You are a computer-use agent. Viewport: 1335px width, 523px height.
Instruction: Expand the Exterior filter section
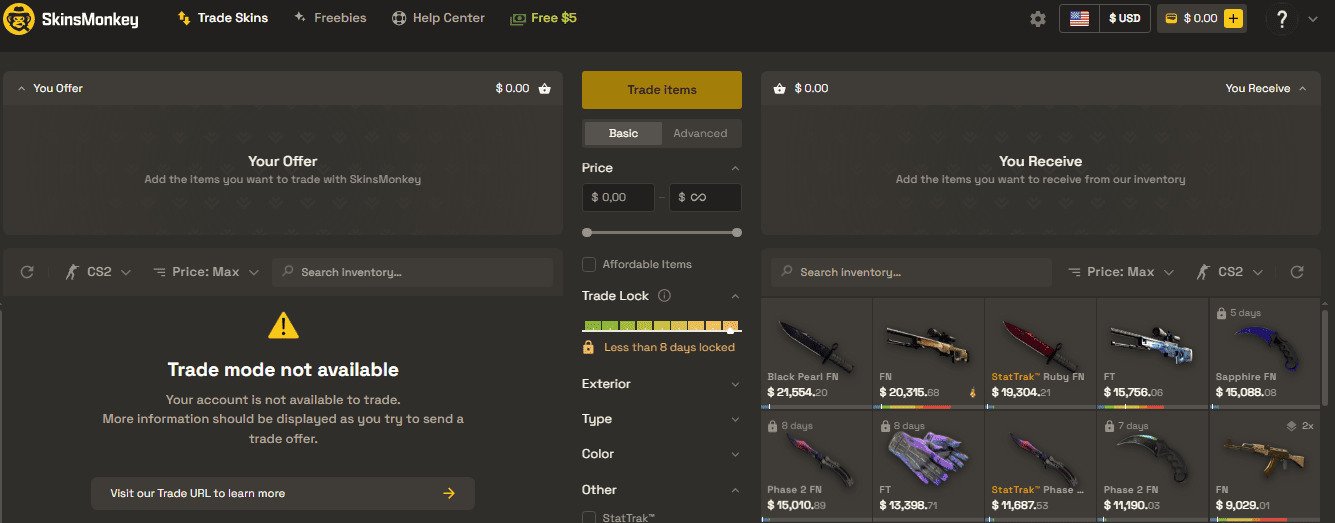coord(661,384)
